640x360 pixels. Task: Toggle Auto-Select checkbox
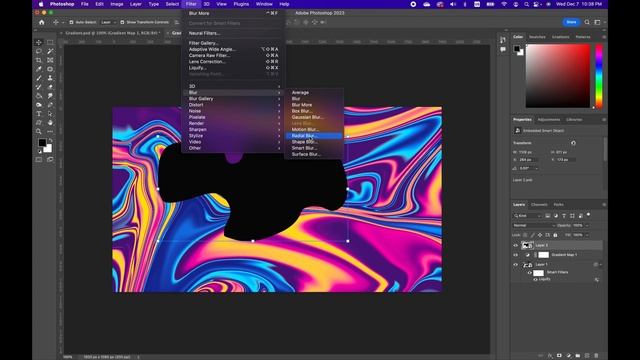tap(71, 22)
